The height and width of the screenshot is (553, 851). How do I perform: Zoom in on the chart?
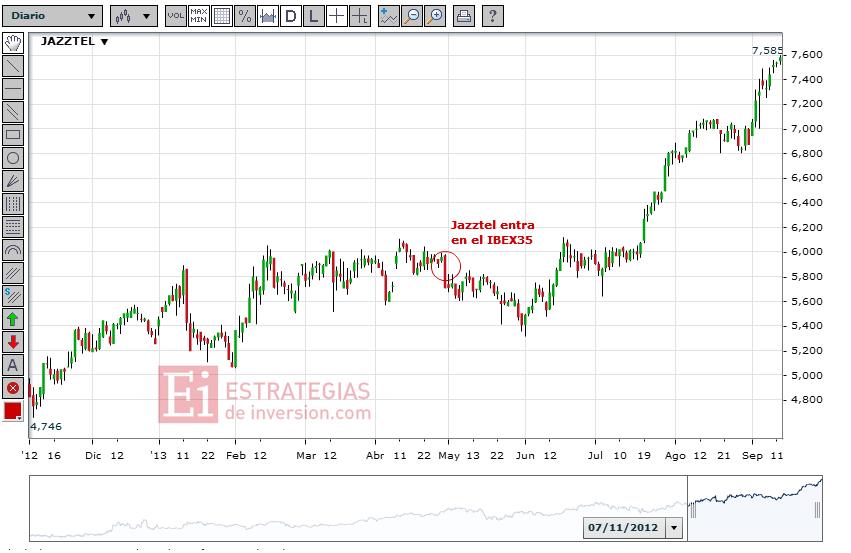[435, 16]
